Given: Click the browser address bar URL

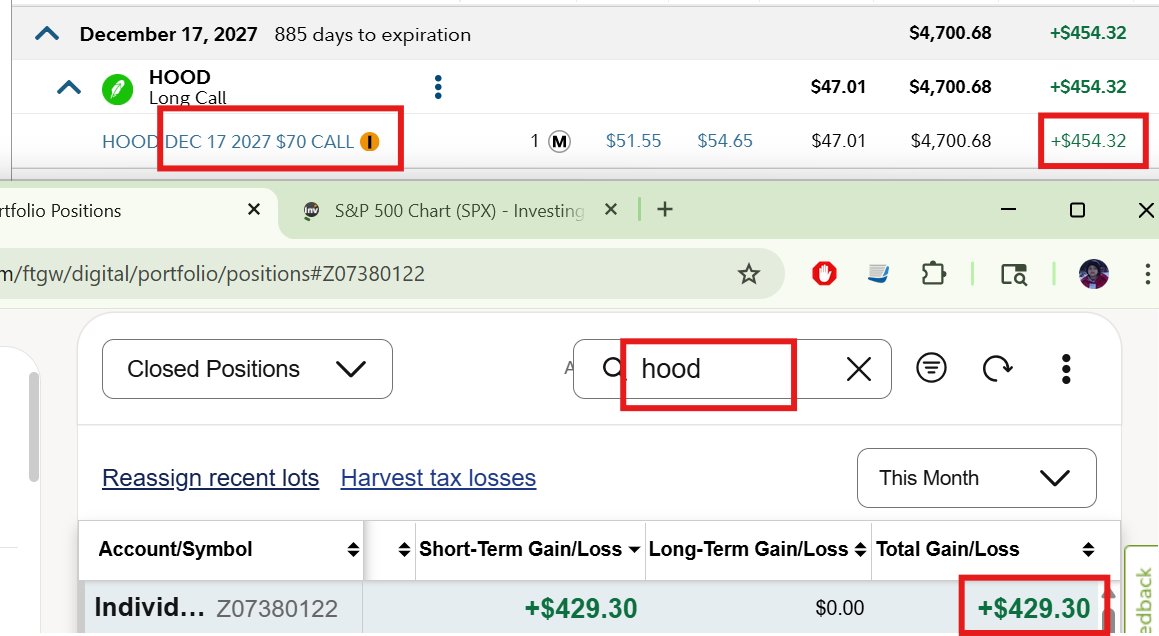Looking at the screenshot, I should click(213, 274).
